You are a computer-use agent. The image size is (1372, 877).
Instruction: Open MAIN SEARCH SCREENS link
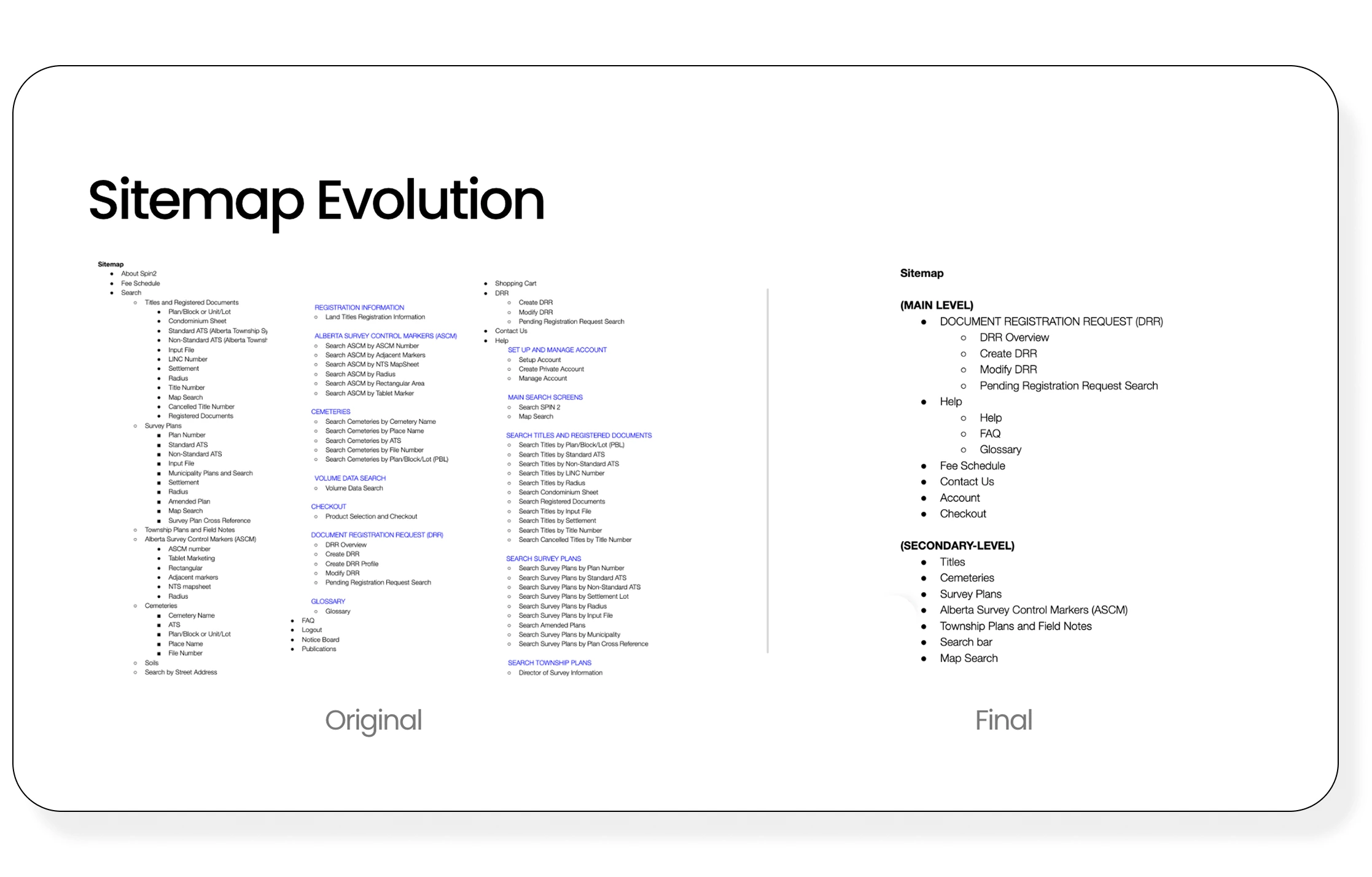(545, 397)
